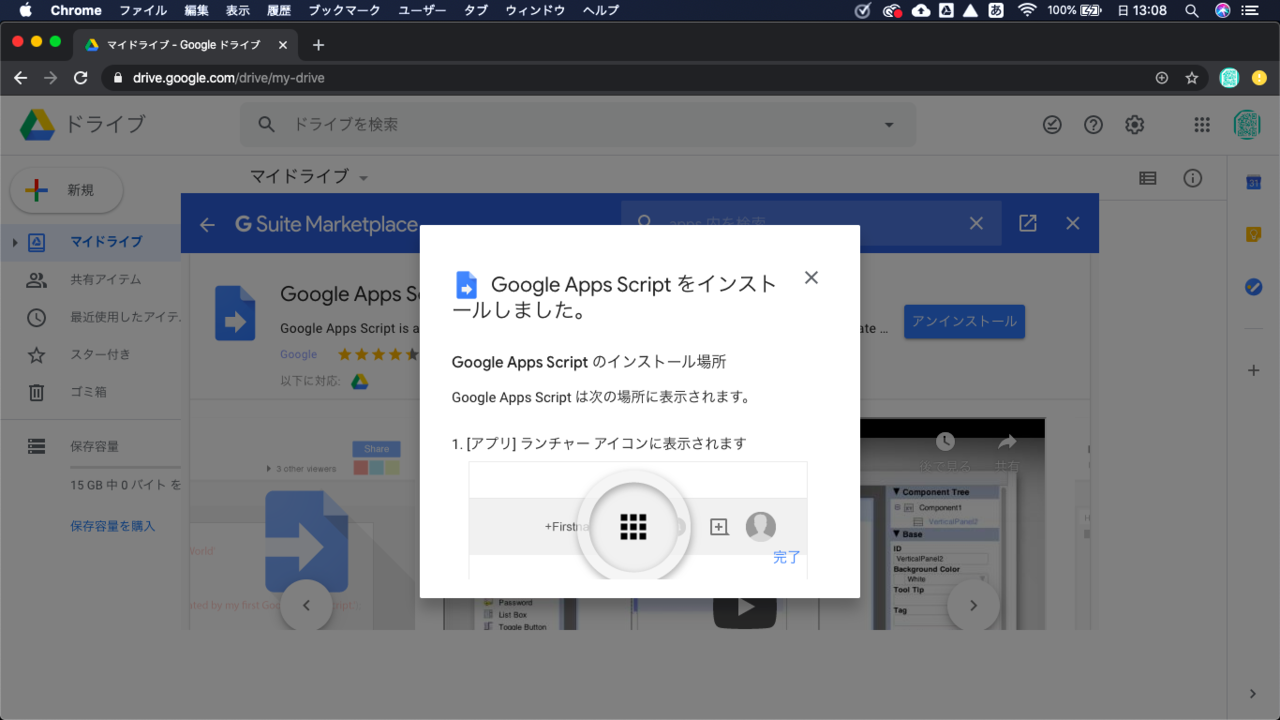The height and width of the screenshot is (720, 1280).
Task: Open 最近使用したアイテム in sidebar
Action: [125, 317]
